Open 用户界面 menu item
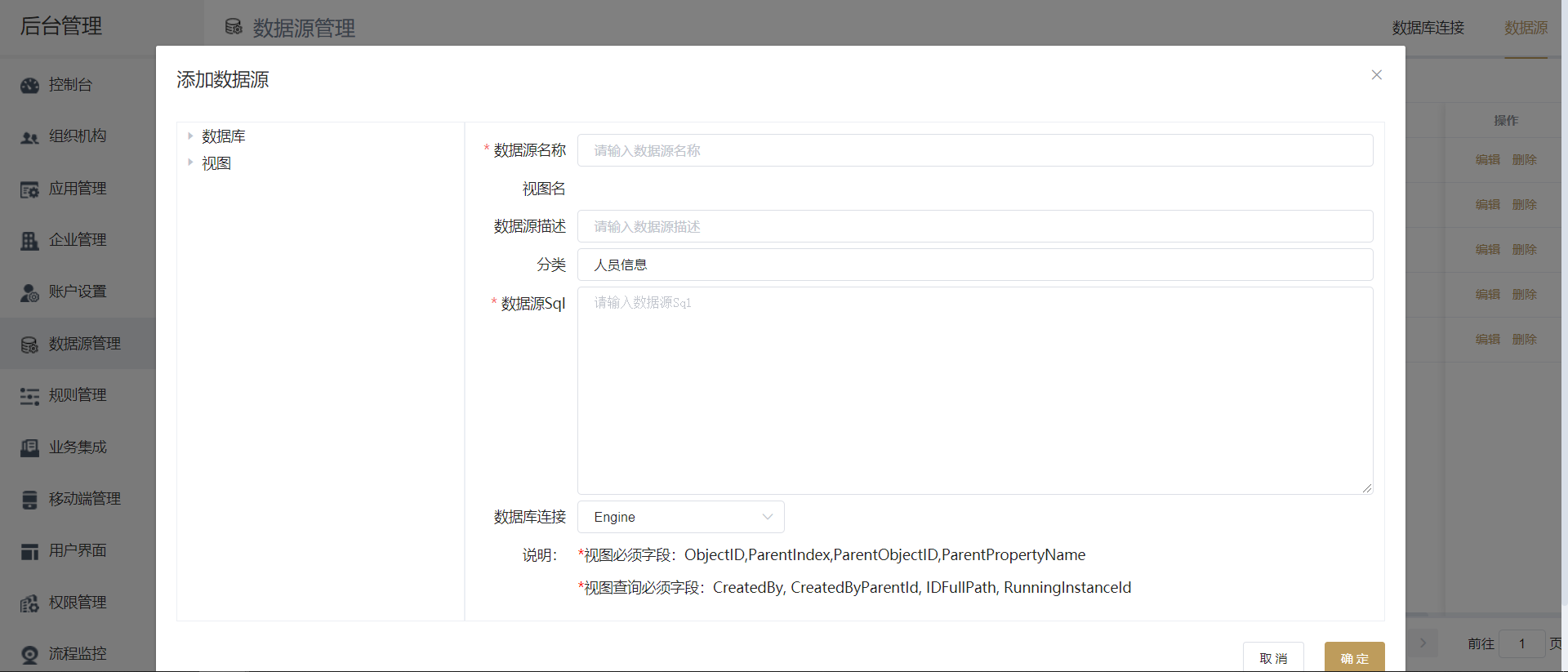 click(x=78, y=550)
